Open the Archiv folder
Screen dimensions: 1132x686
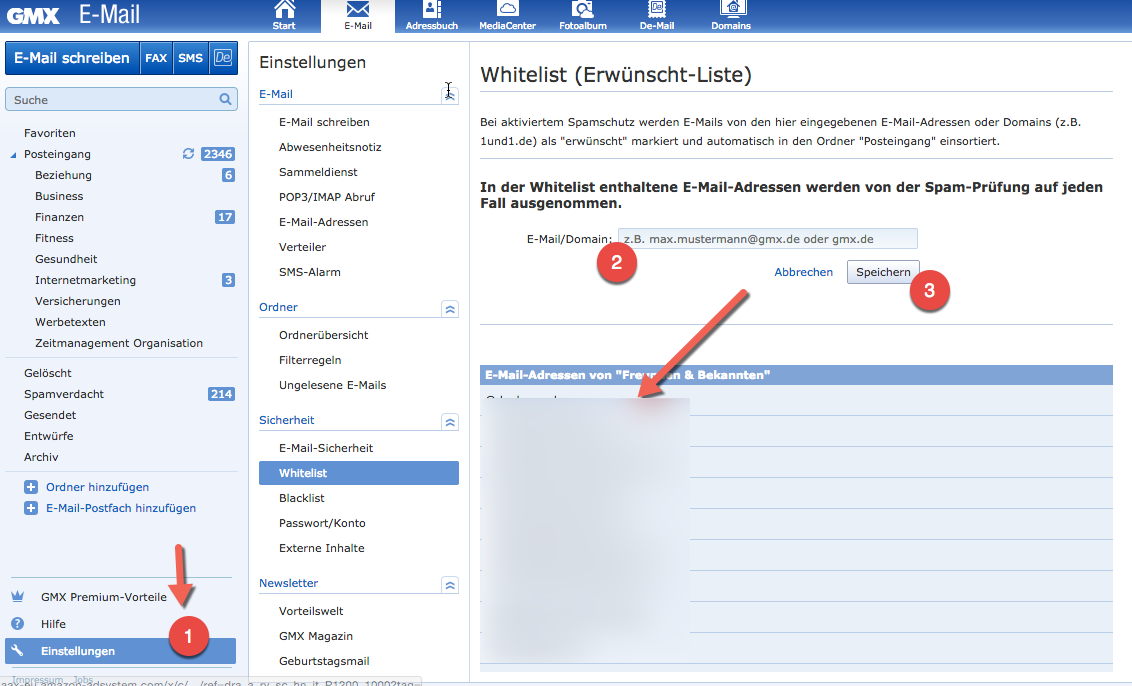[x=41, y=456]
